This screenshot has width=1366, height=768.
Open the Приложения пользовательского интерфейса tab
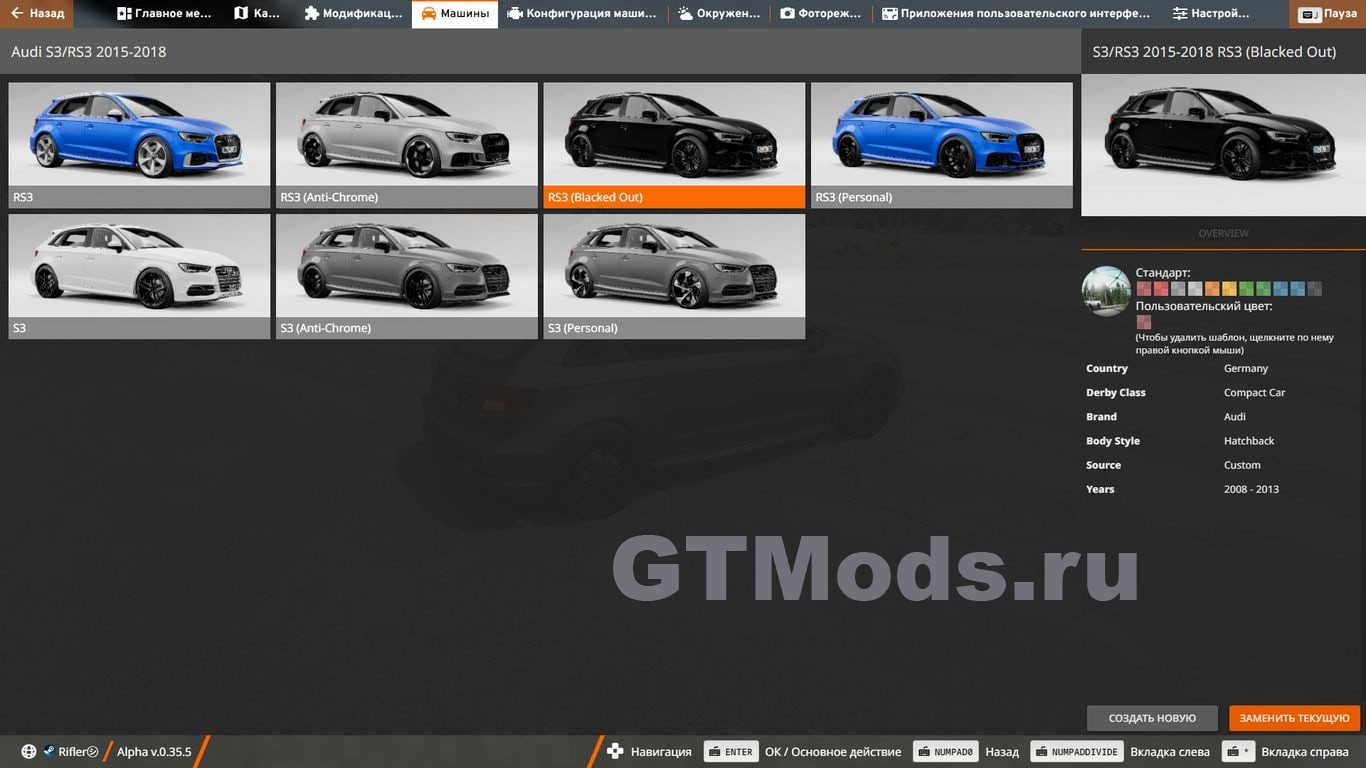coord(1016,14)
